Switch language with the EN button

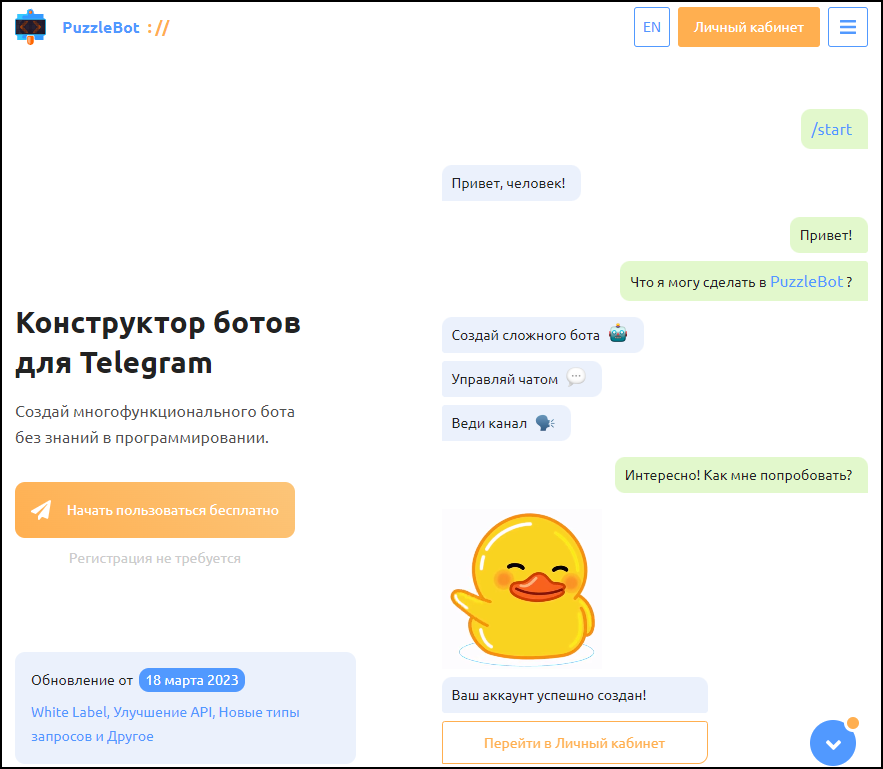(x=652, y=27)
